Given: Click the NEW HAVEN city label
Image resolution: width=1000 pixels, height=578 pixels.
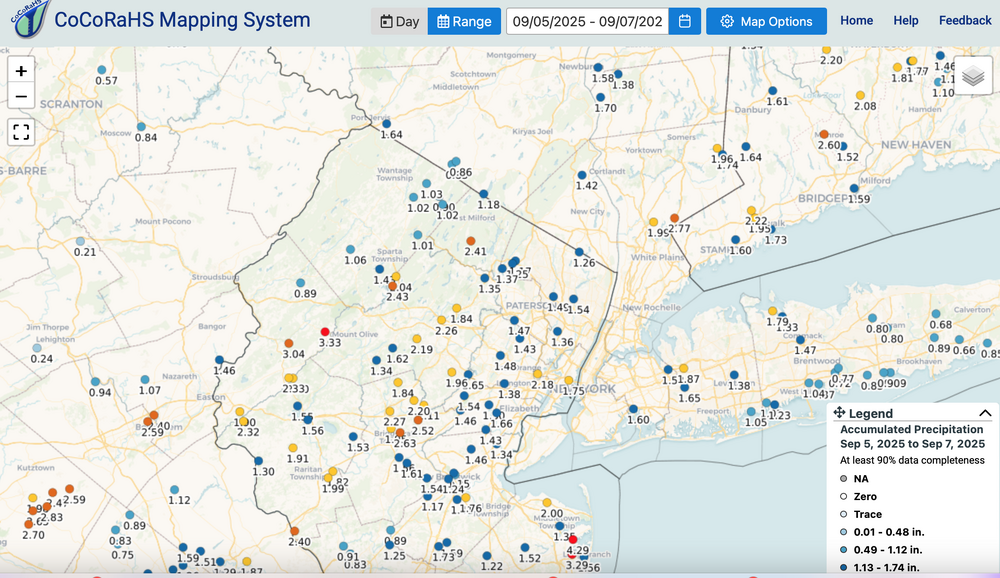Looking at the screenshot, I should [916, 145].
